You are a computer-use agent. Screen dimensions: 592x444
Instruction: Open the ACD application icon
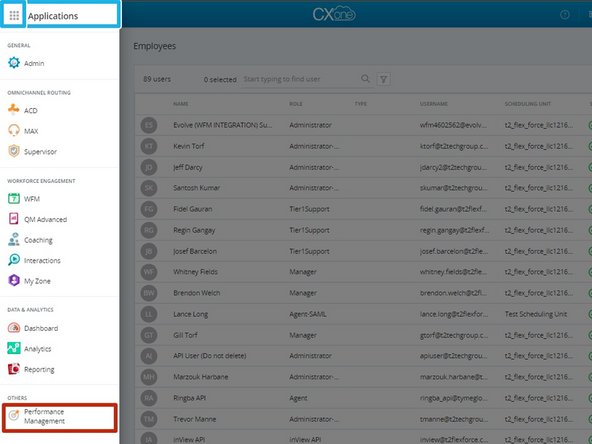[14, 110]
